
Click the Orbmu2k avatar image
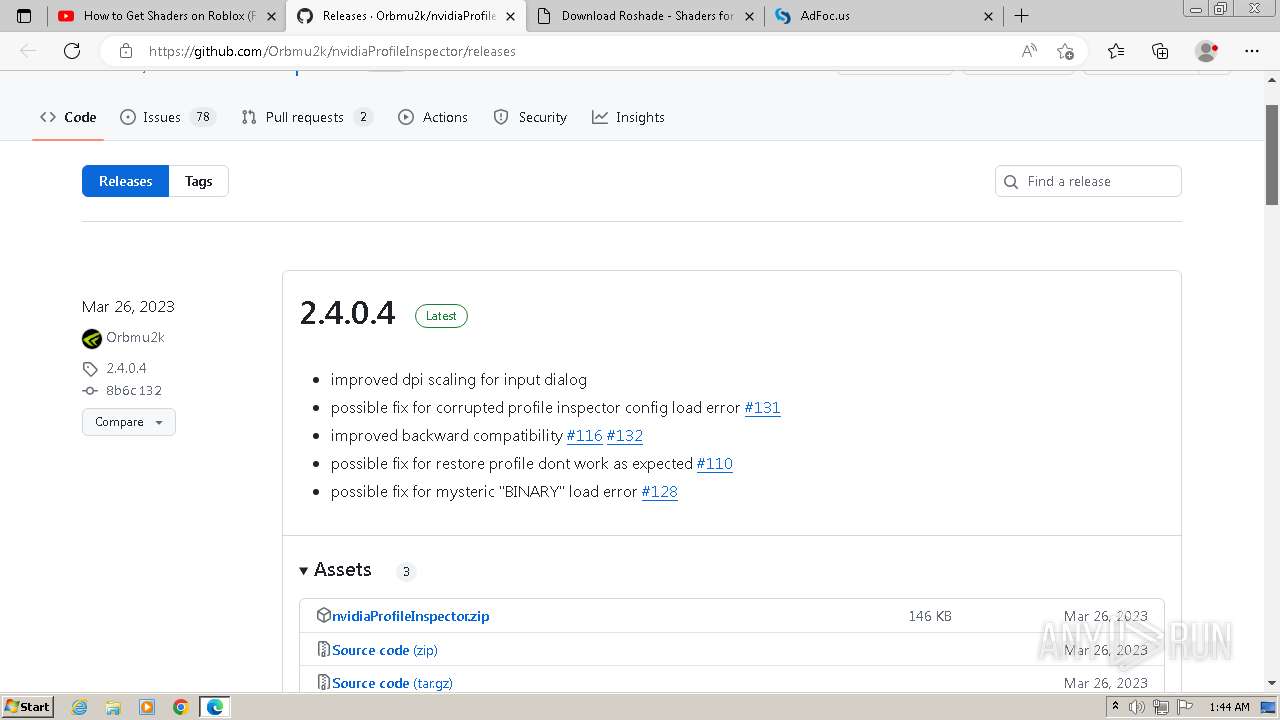[x=92, y=339]
